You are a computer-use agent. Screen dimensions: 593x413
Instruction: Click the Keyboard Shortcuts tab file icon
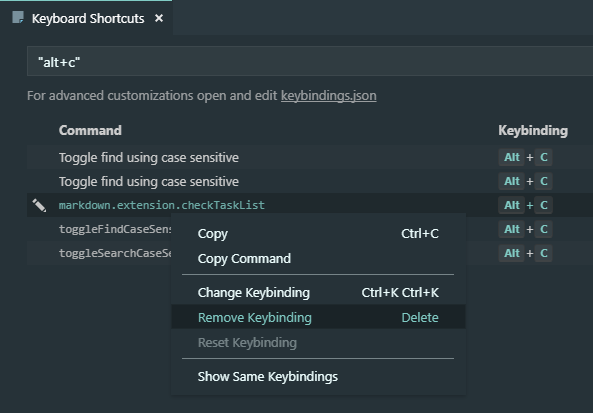tap(18, 17)
